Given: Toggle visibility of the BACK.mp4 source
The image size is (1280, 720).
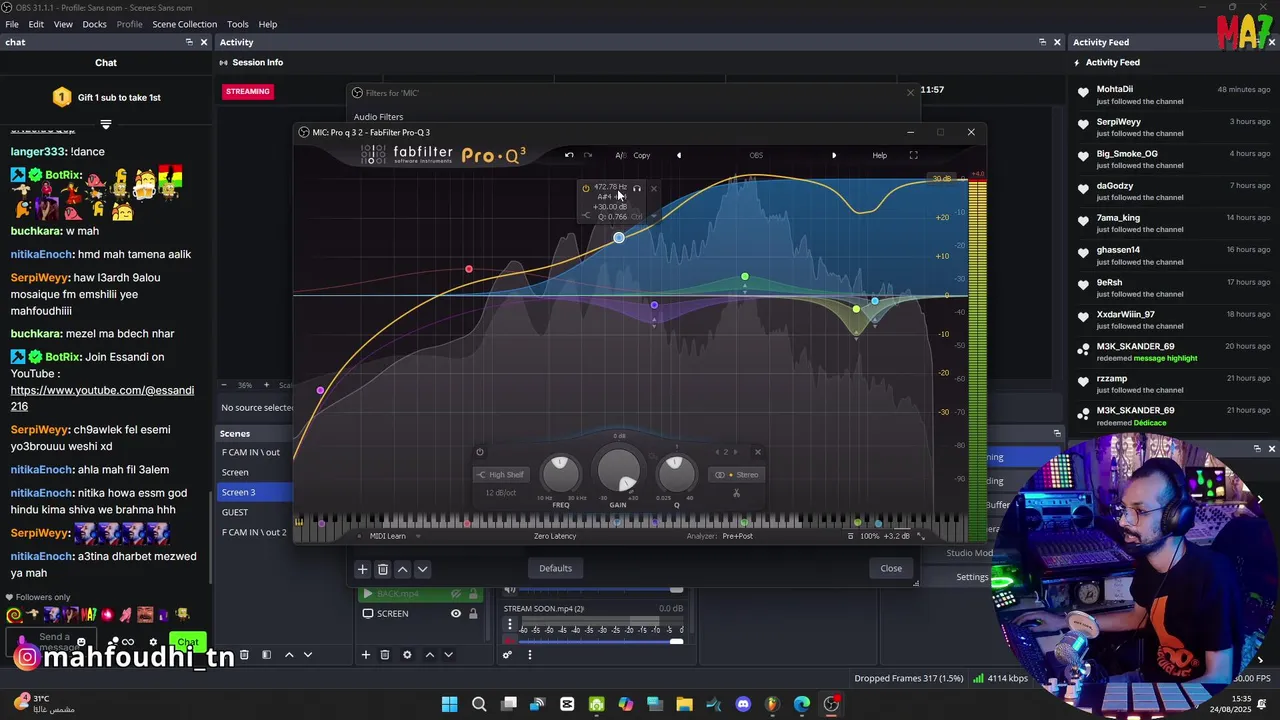Looking at the screenshot, I should point(456,594).
